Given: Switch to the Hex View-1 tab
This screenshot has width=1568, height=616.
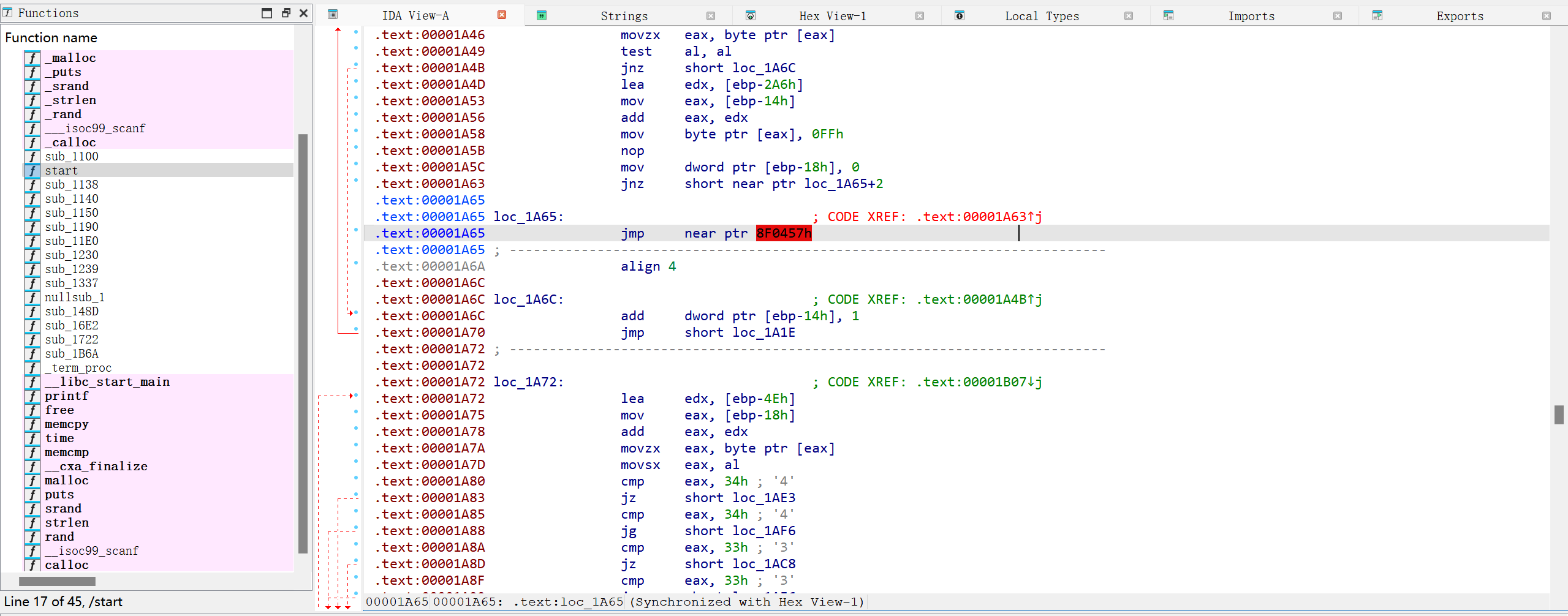Looking at the screenshot, I should pos(832,16).
